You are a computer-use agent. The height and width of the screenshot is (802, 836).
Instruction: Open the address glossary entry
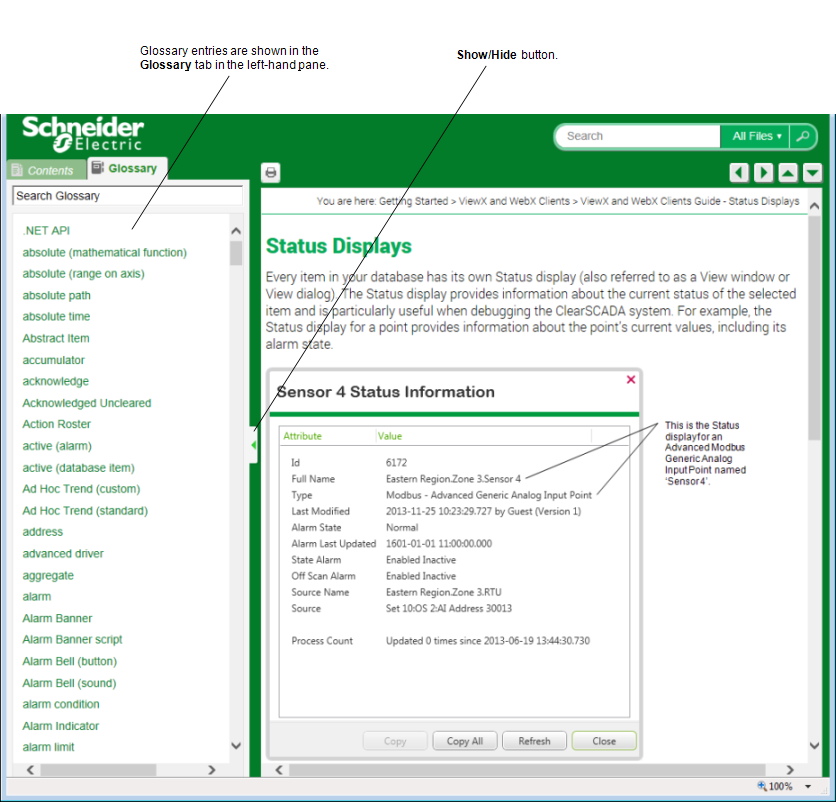click(x=43, y=532)
